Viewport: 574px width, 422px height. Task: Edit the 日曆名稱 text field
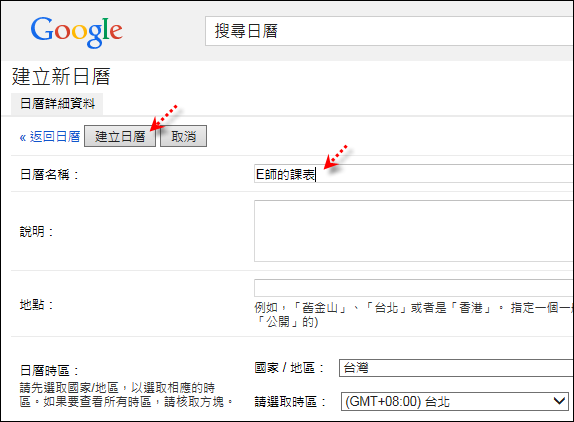pyautogui.click(x=414, y=174)
